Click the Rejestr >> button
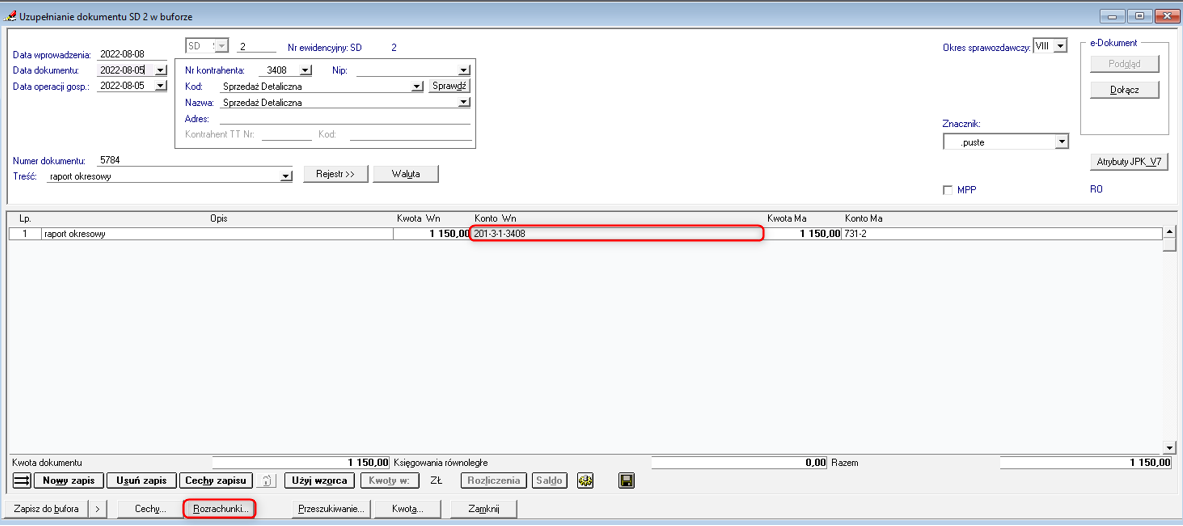 pyautogui.click(x=336, y=174)
